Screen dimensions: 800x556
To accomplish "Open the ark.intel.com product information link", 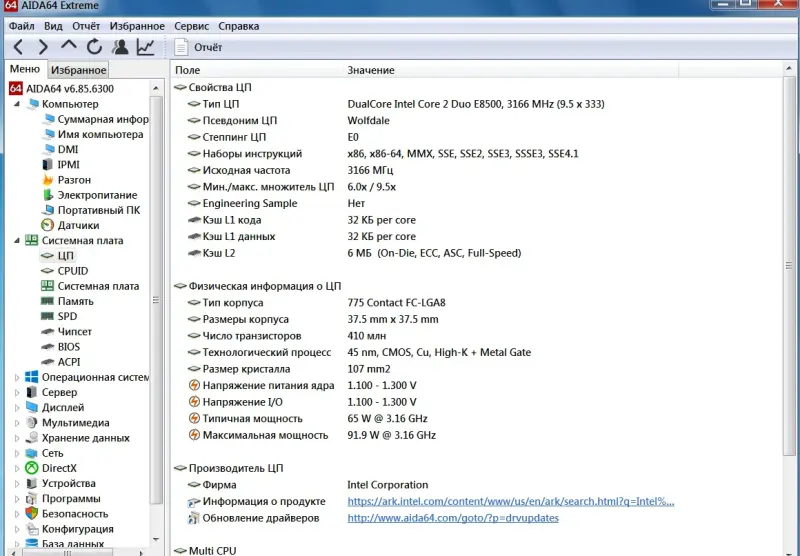I will tap(511, 501).
